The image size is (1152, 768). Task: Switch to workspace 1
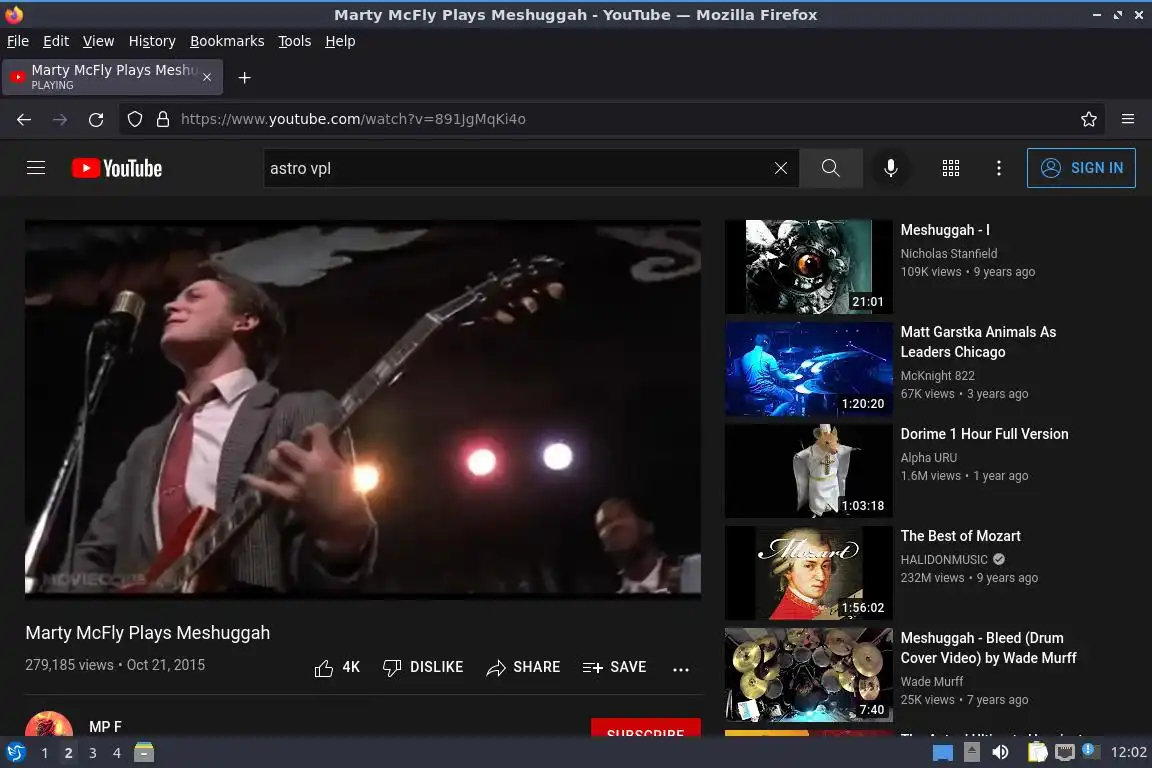click(45, 753)
